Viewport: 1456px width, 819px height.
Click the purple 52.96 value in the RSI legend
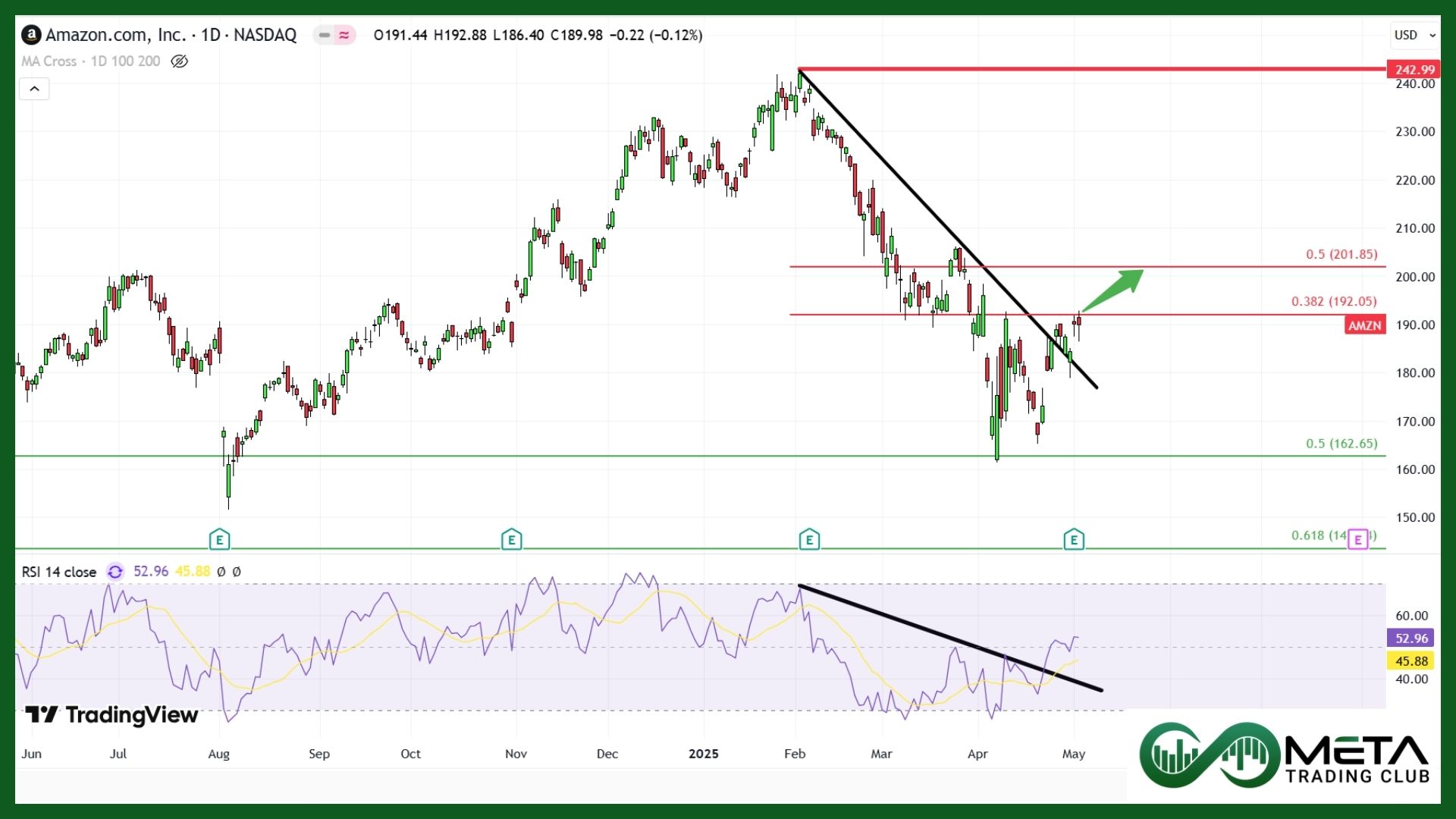pos(151,572)
